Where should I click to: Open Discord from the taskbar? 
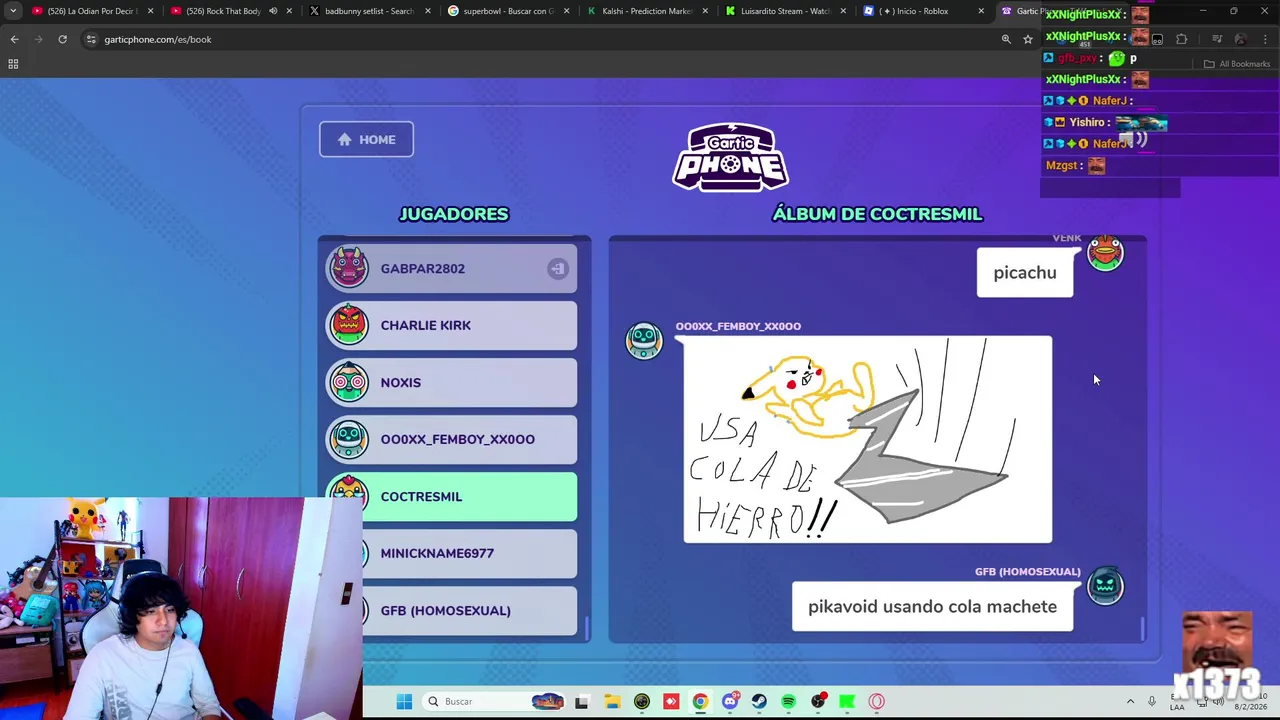pyautogui.click(x=730, y=701)
